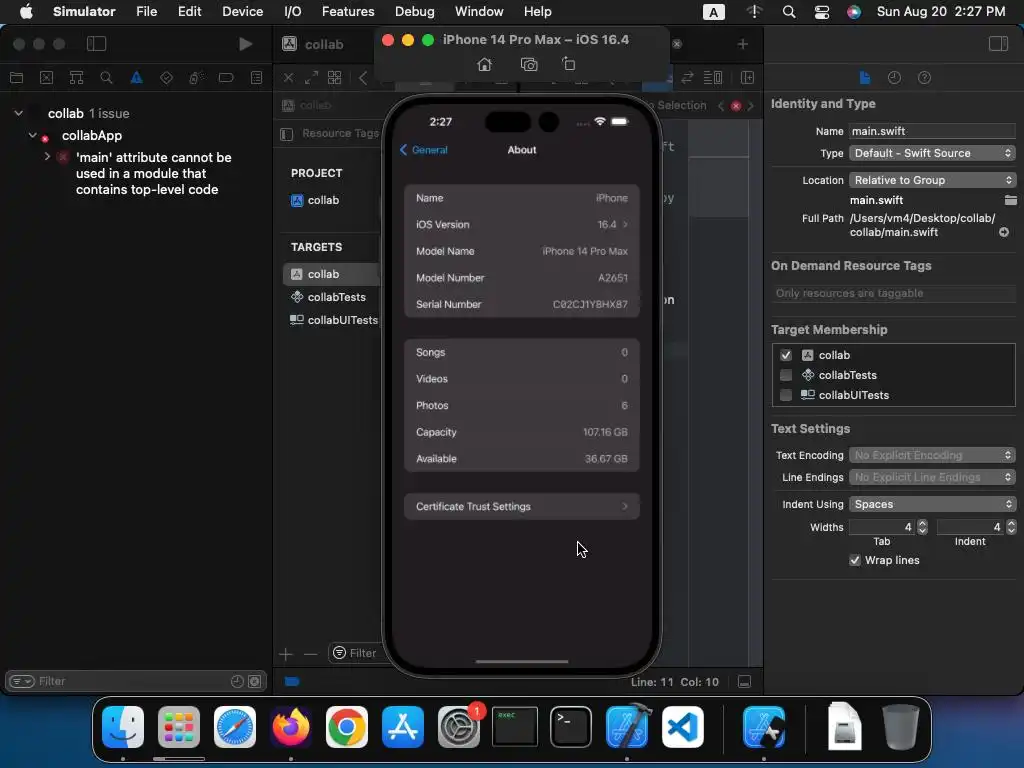Adjust the Tab width stepper
Screen dimensions: 1024x768
click(922, 527)
